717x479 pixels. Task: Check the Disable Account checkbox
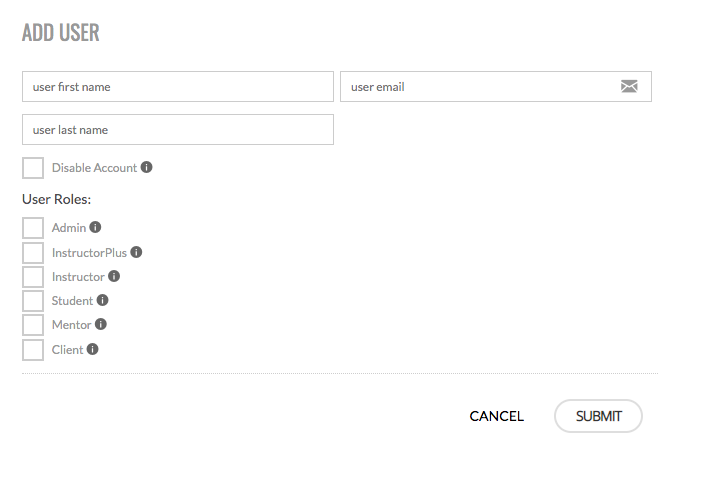[x=33, y=168]
